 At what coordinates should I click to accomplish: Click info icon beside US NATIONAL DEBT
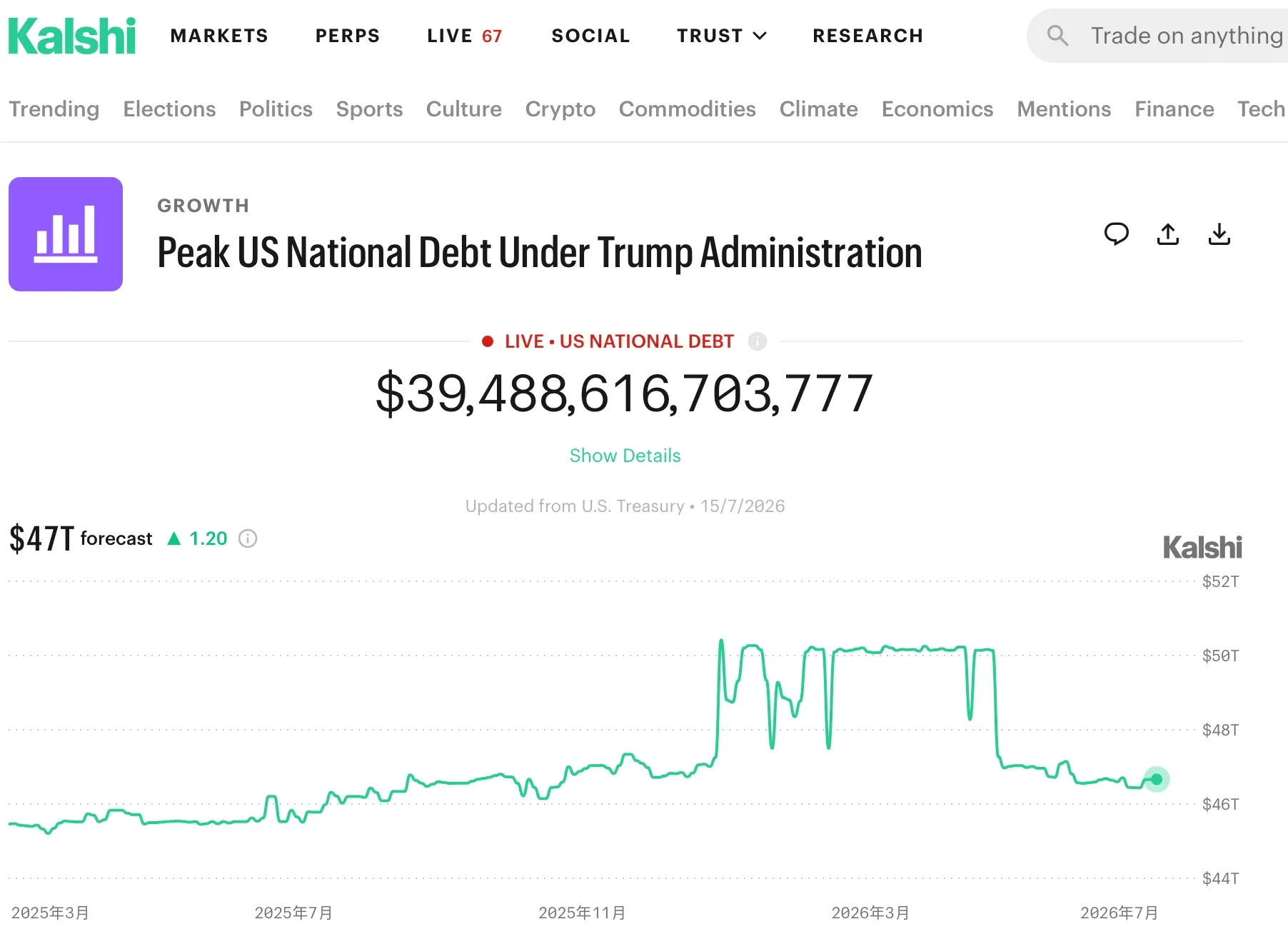click(758, 341)
